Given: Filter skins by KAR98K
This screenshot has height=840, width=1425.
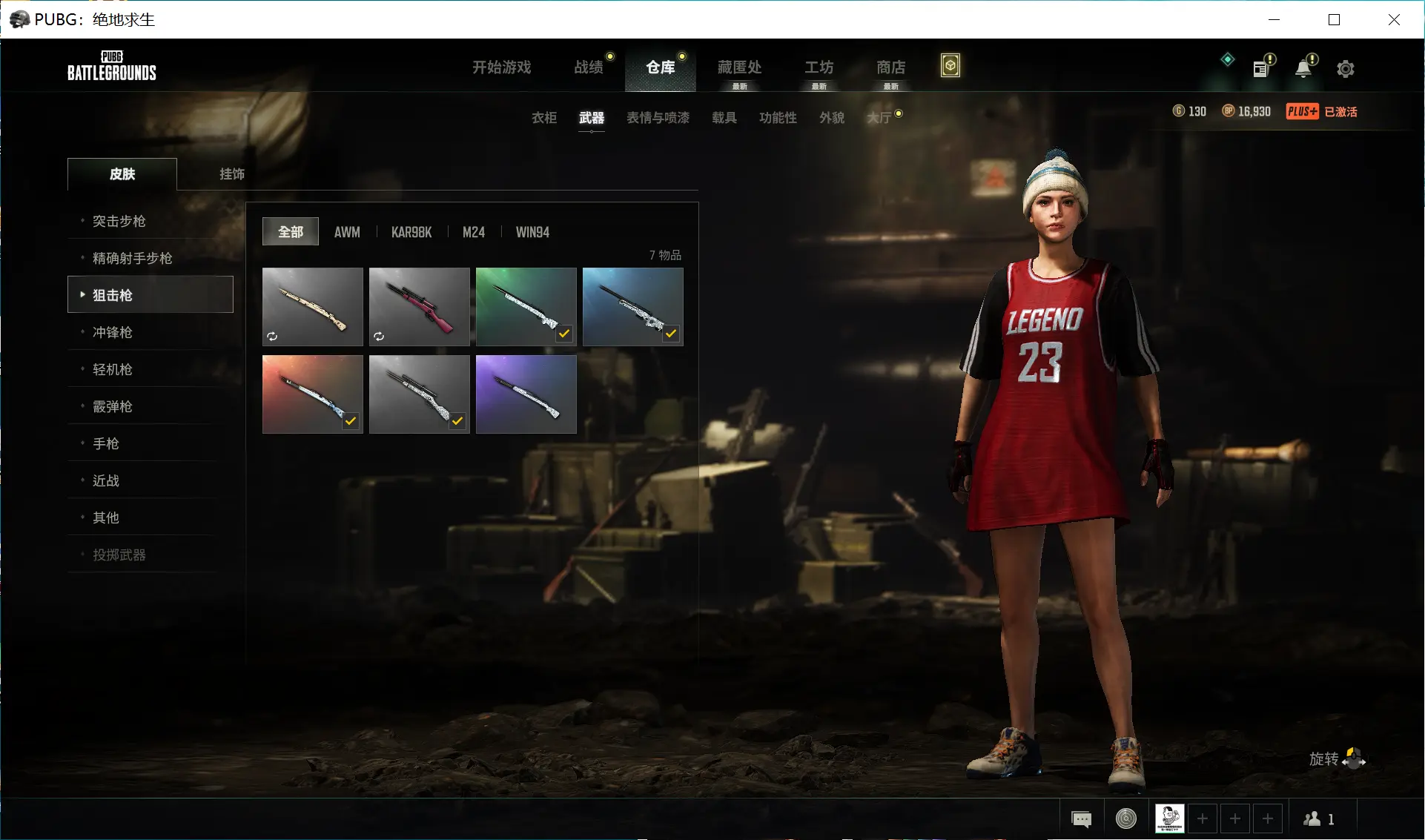Looking at the screenshot, I should tap(411, 232).
